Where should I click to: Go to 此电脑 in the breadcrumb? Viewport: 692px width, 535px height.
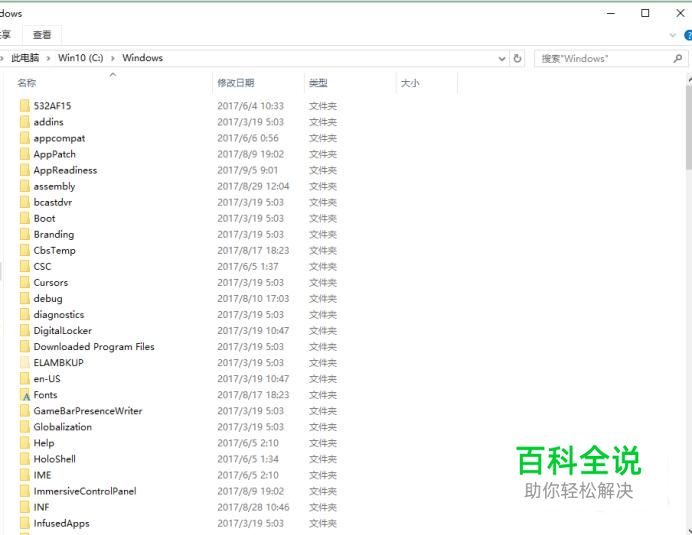pos(25,58)
